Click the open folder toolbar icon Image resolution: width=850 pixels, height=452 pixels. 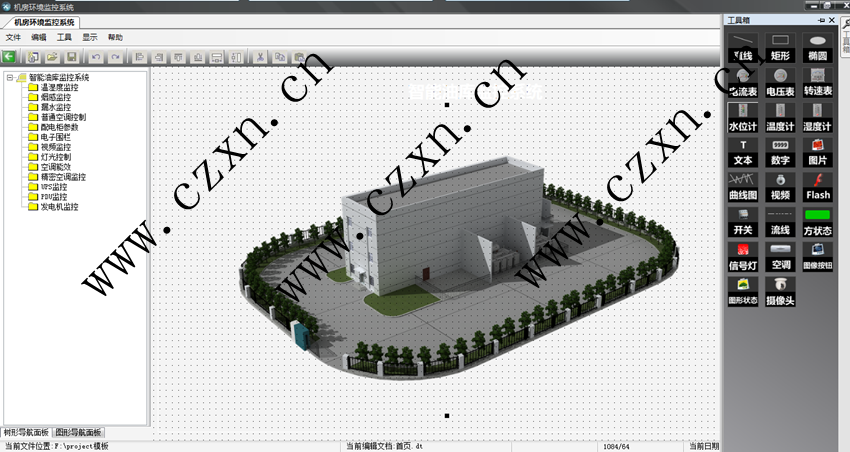coord(52,56)
